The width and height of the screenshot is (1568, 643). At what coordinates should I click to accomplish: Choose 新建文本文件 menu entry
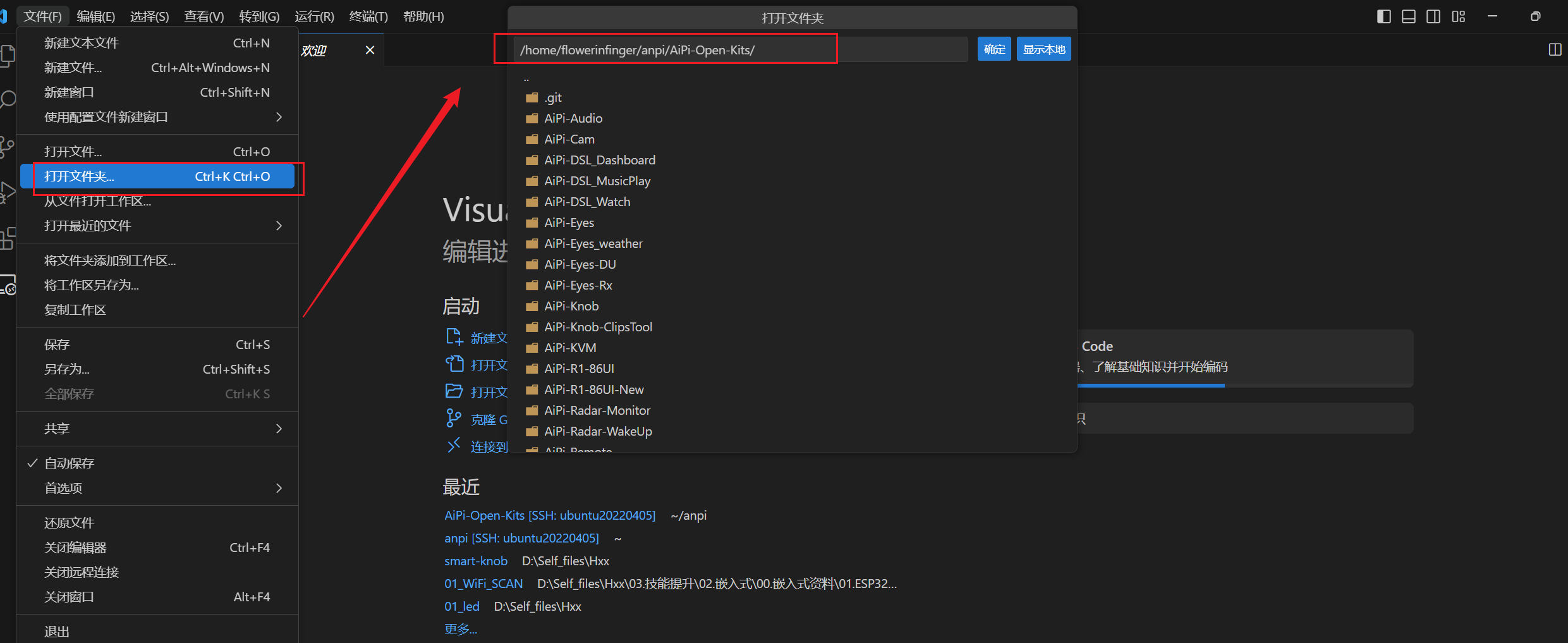click(157, 43)
